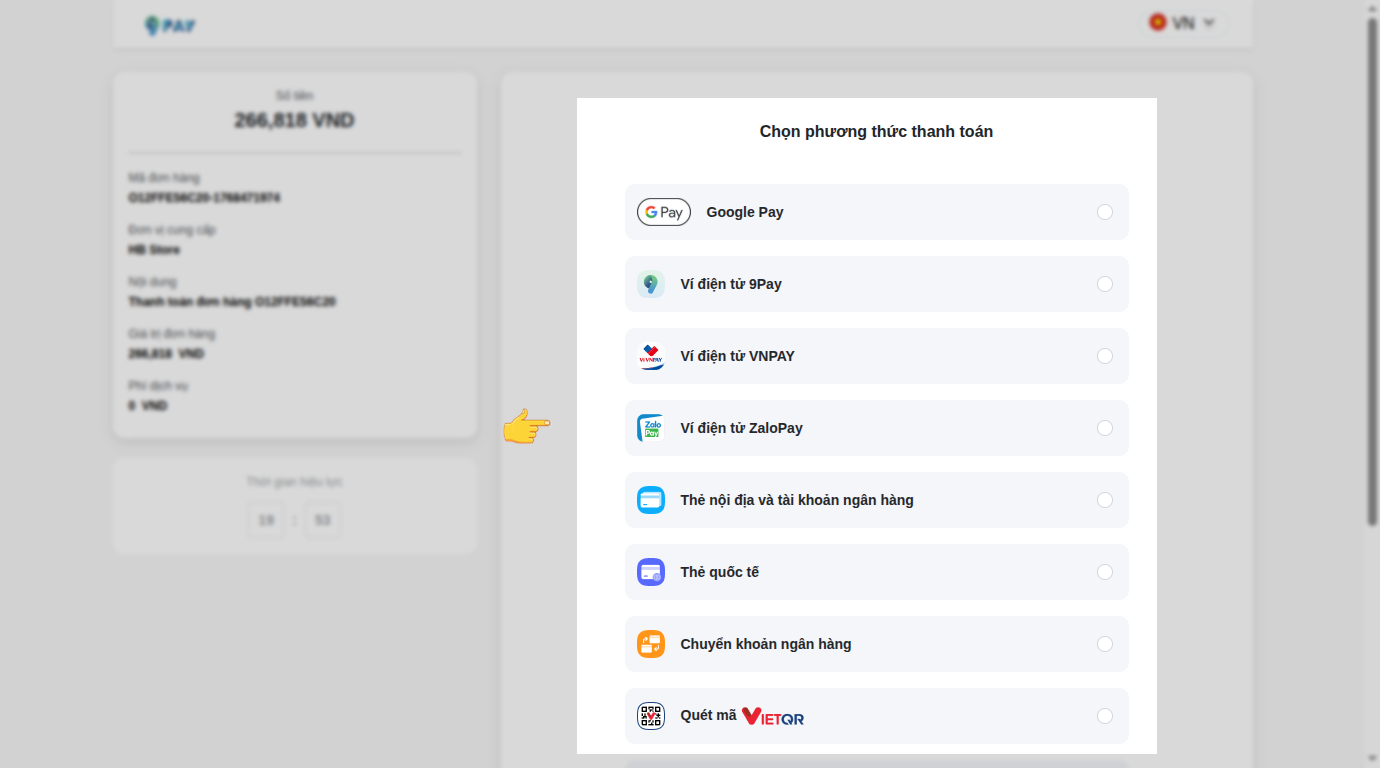Select the Ví điện tử VNPAY radio button
This screenshot has width=1380, height=768.
tap(1104, 356)
